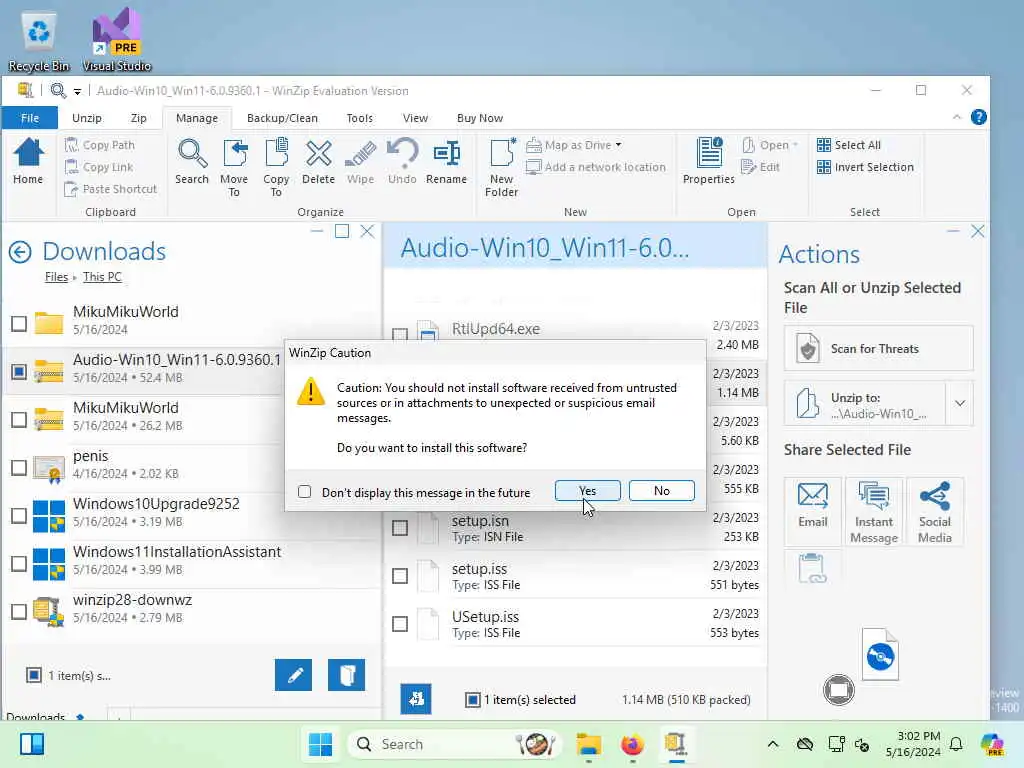The width and height of the screenshot is (1024, 768).
Task: Create a New Folder from ribbon
Action: click(x=502, y=168)
